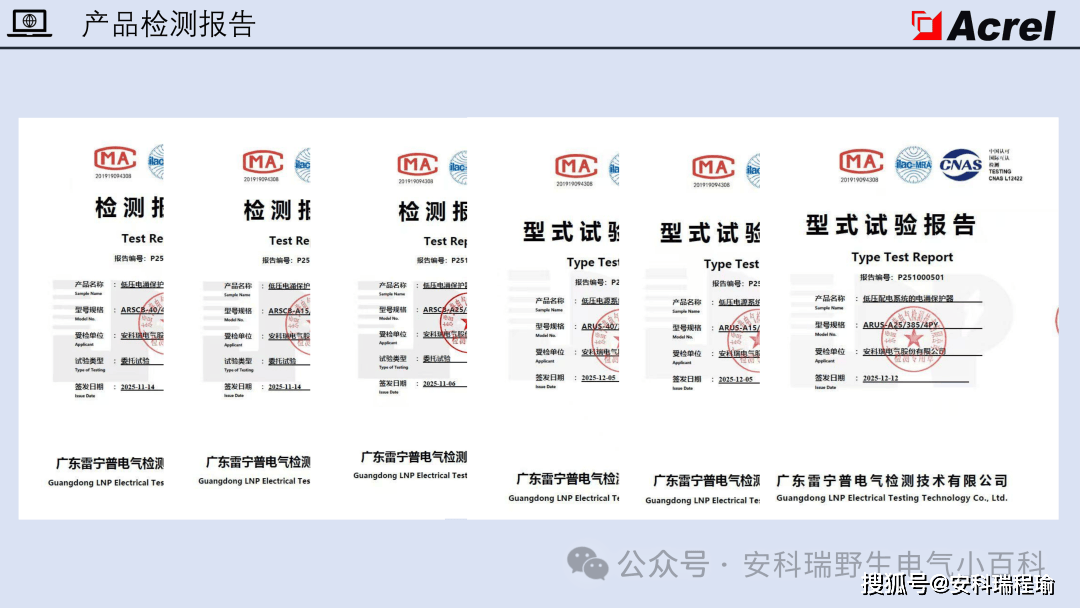Viewport: 1080px width, 608px height.
Task: Click the product name 低压配电系统的电涌保护器
Action: click(x=908, y=299)
